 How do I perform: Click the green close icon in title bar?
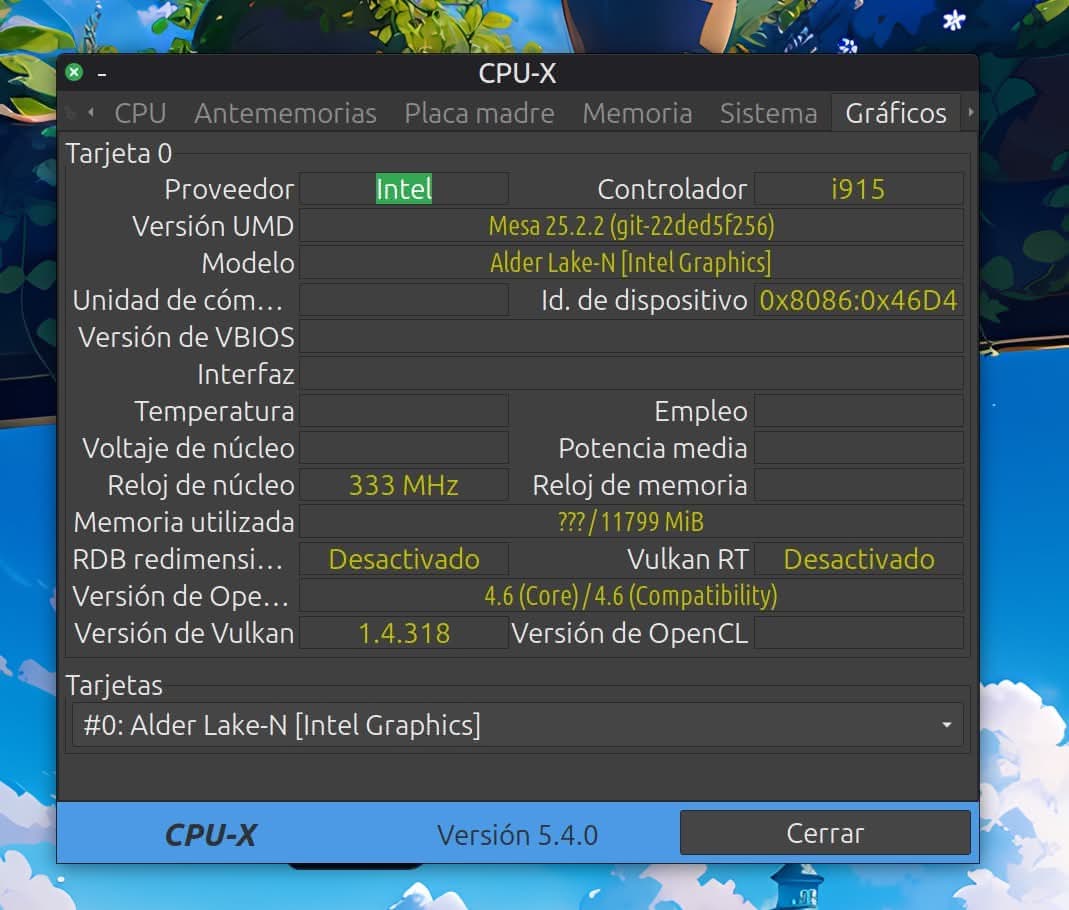(x=74, y=73)
